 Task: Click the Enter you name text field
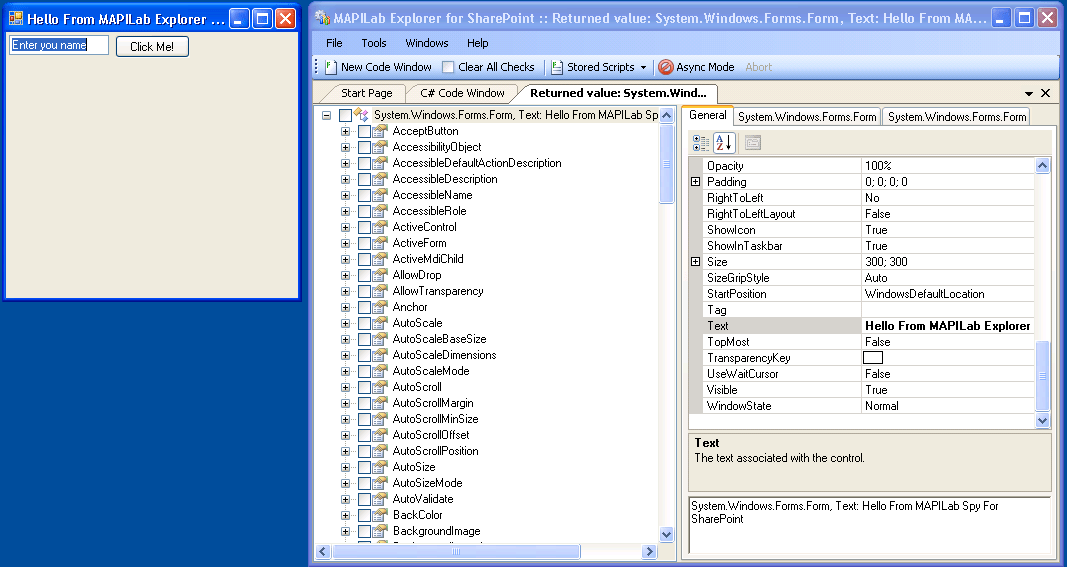59,45
